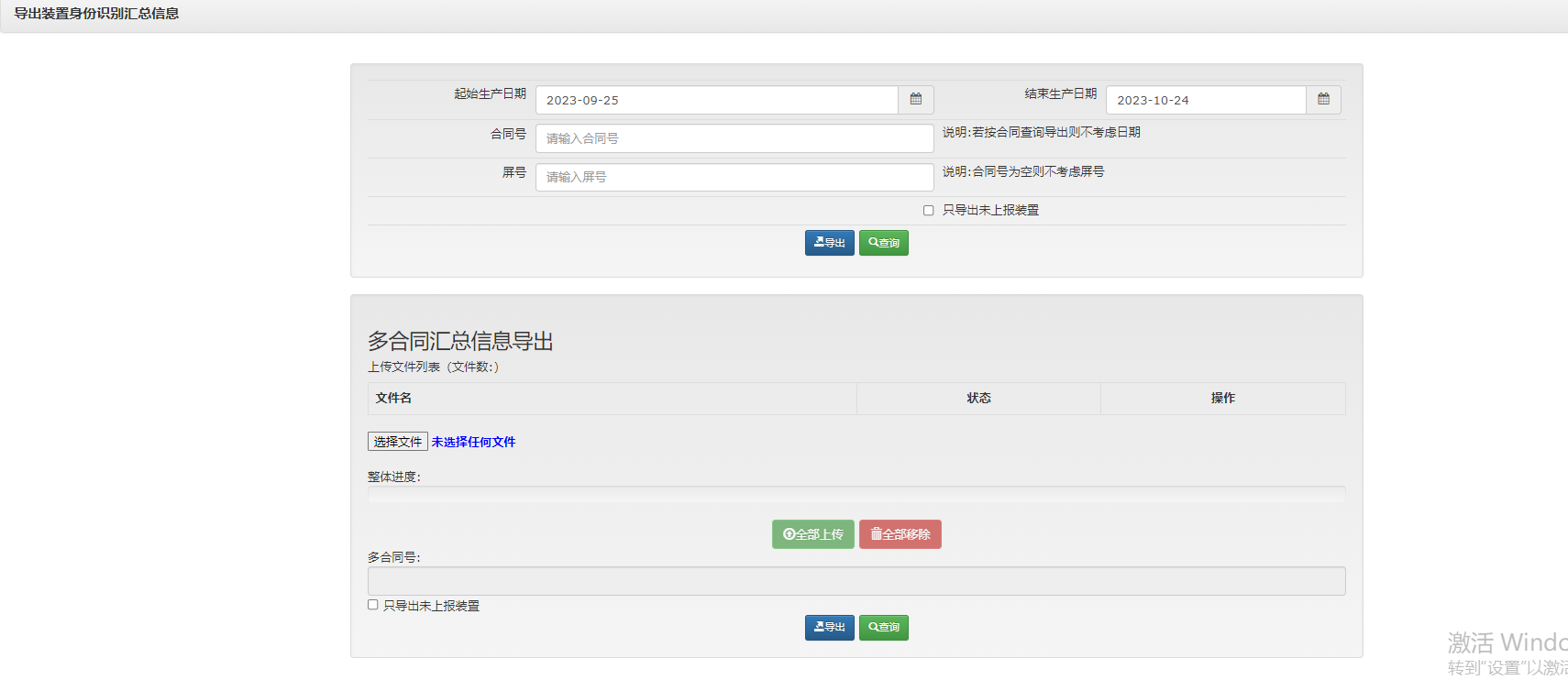Tick top 只导出未上报装置 checkbox

[x=928, y=211]
